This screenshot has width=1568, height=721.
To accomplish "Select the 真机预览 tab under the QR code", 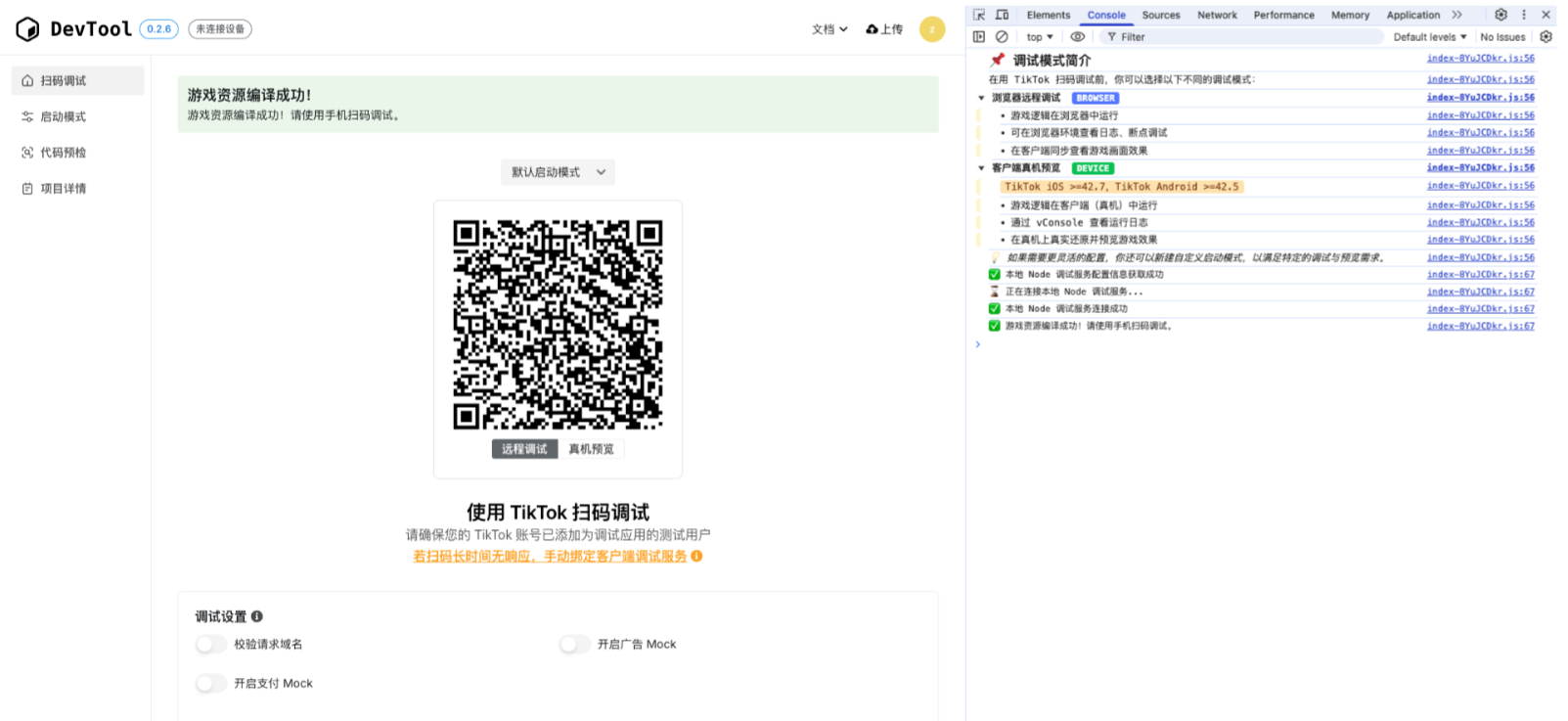I will point(591,449).
